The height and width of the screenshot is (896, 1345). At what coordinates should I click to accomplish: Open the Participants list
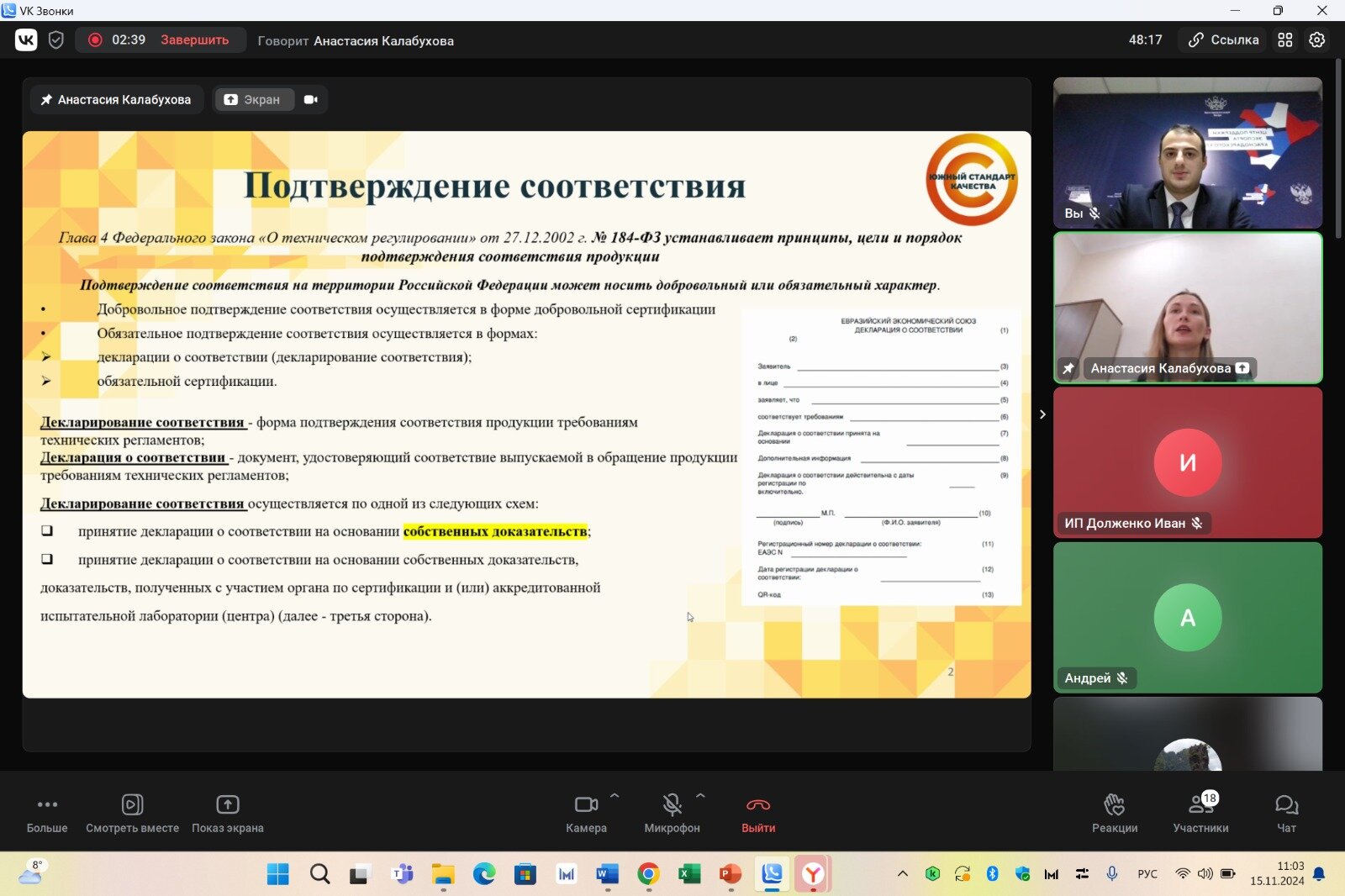pyautogui.click(x=1200, y=814)
